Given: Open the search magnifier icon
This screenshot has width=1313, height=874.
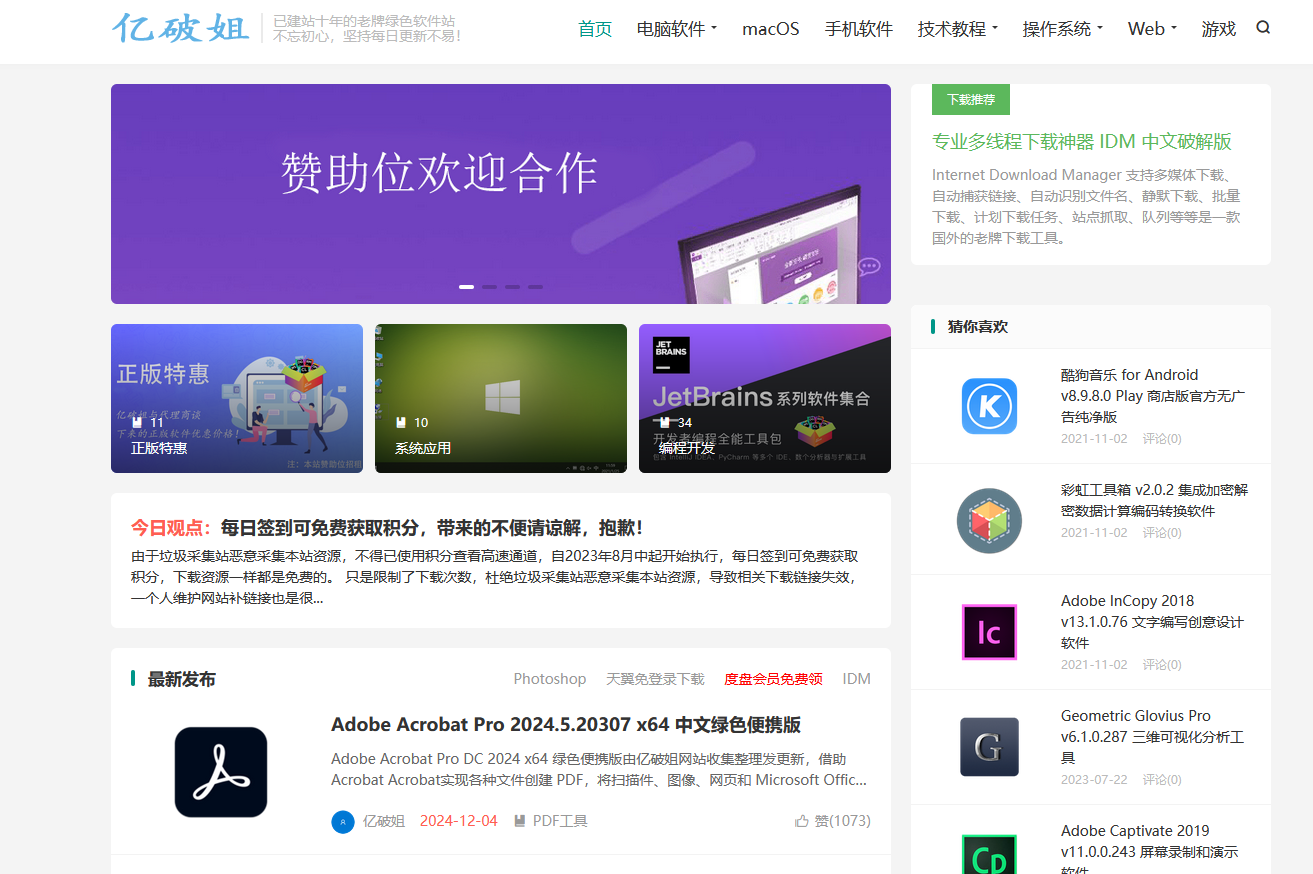Looking at the screenshot, I should click(1263, 28).
